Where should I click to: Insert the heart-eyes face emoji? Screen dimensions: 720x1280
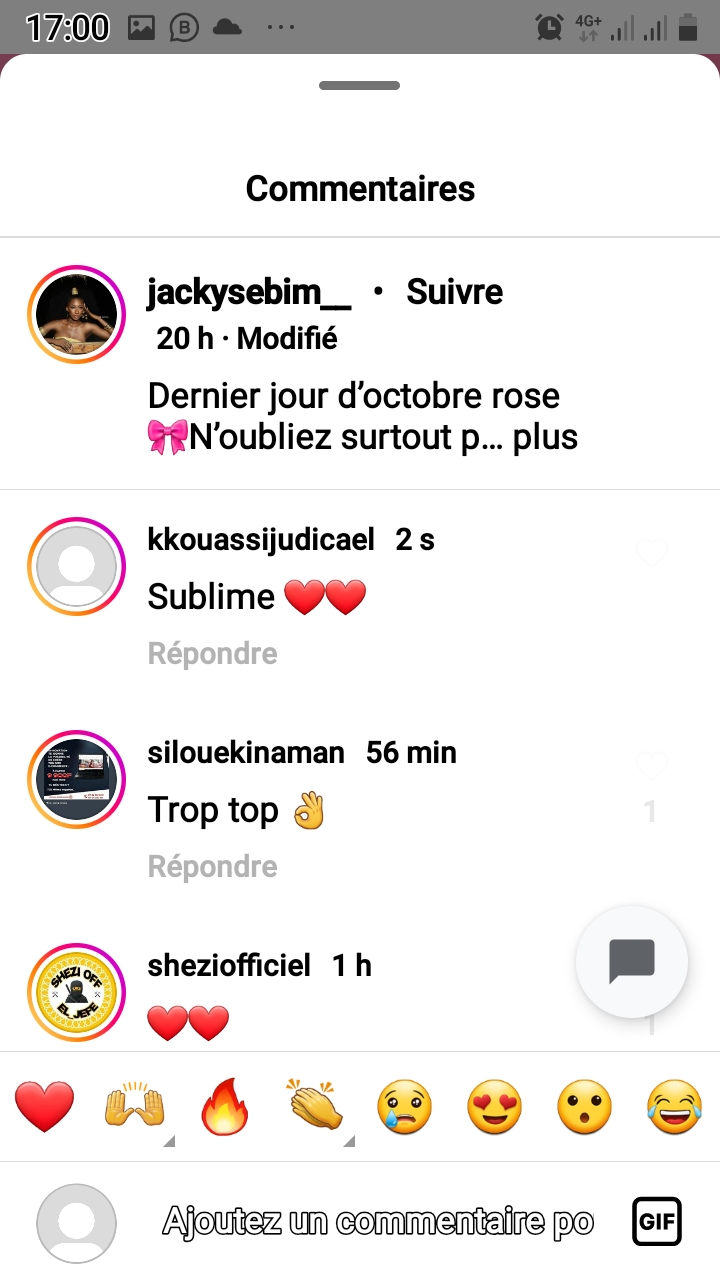pyautogui.click(x=495, y=1108)
